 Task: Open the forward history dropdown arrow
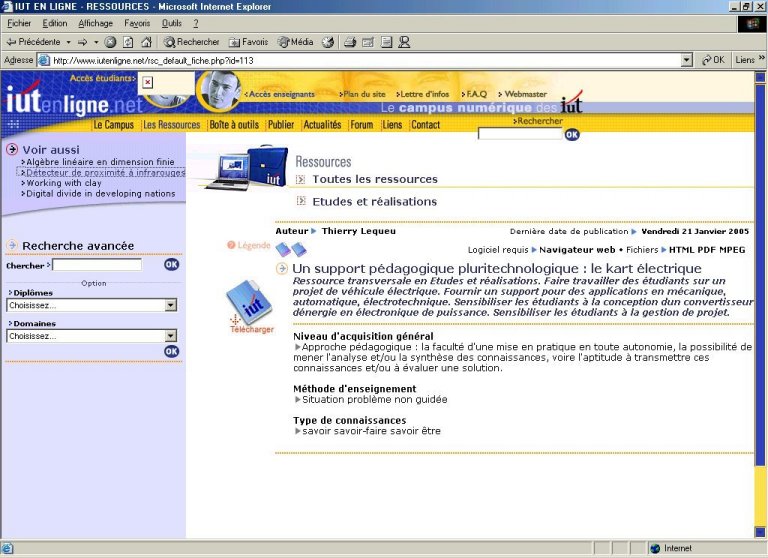coord(96,42)
